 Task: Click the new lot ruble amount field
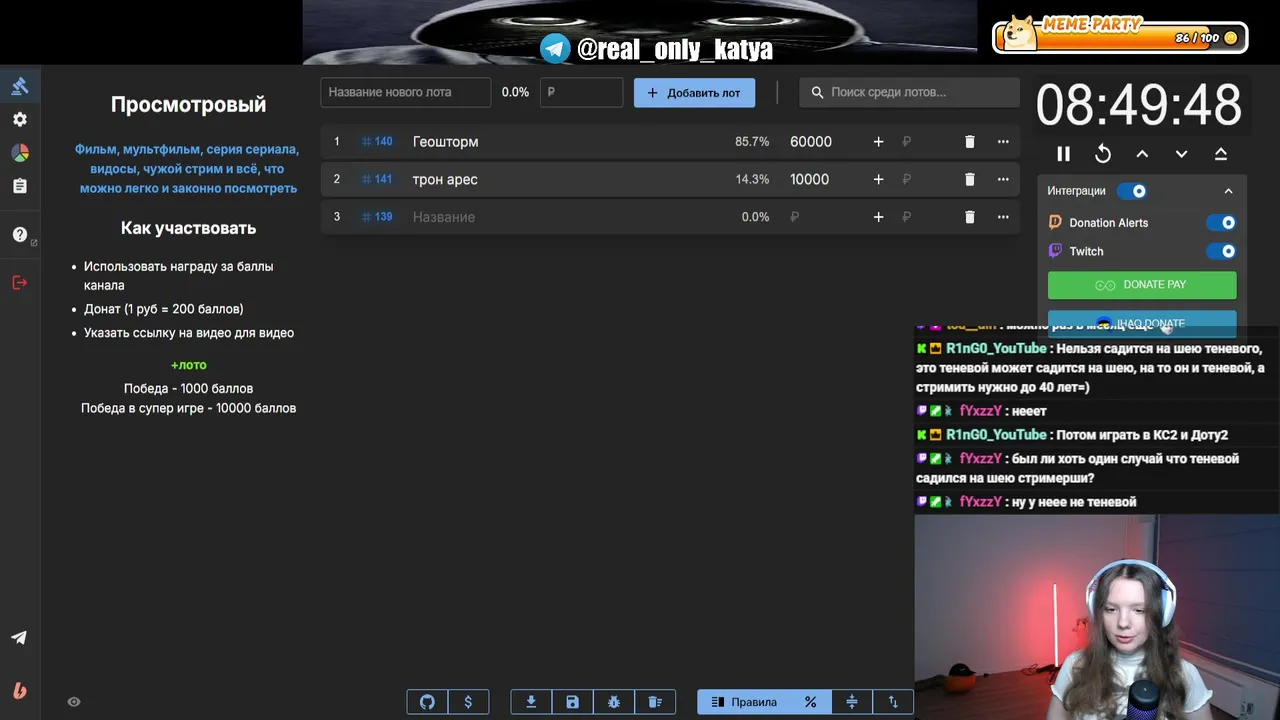pos(581,92)
